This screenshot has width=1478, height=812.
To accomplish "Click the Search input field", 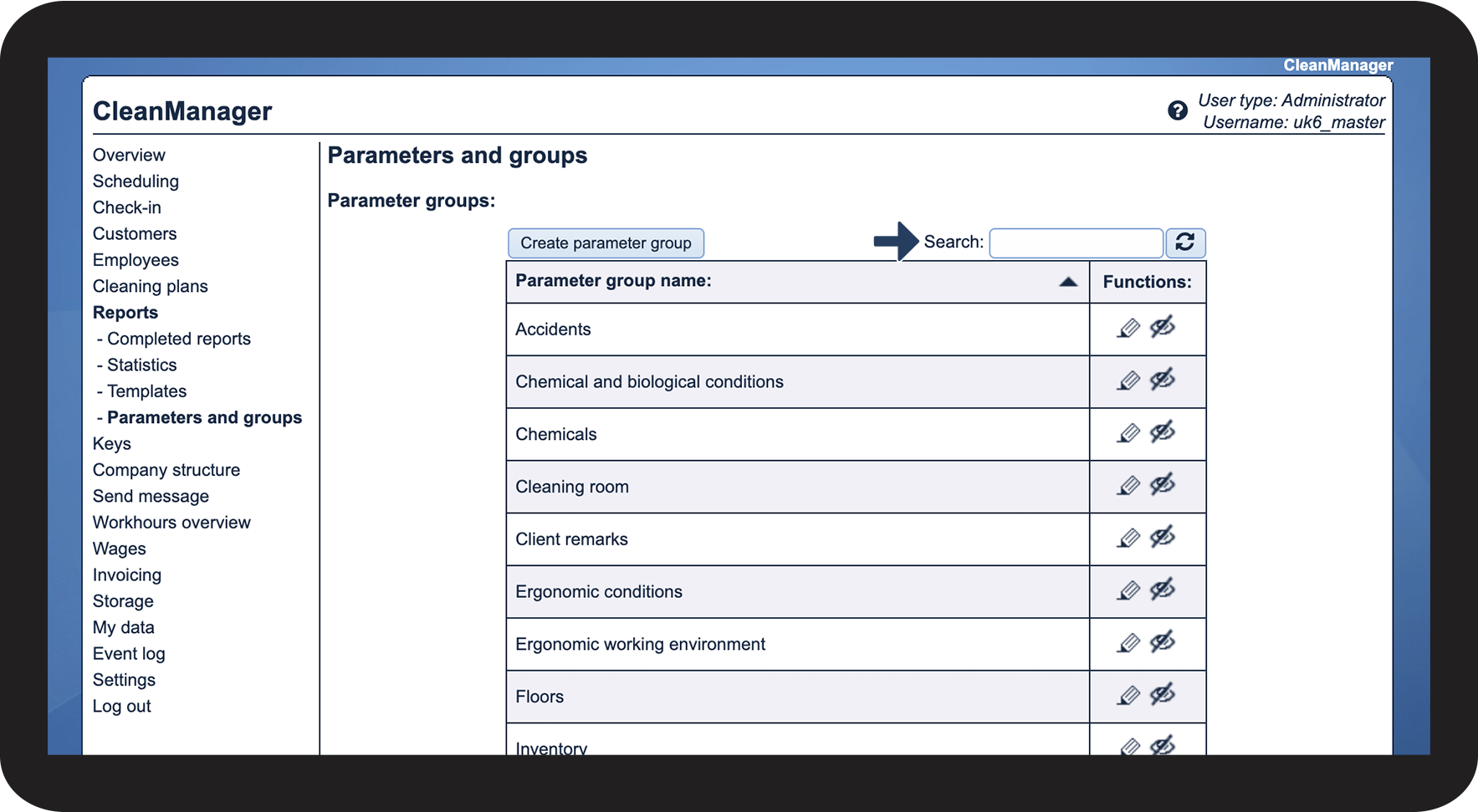I will click(1076, 243).
